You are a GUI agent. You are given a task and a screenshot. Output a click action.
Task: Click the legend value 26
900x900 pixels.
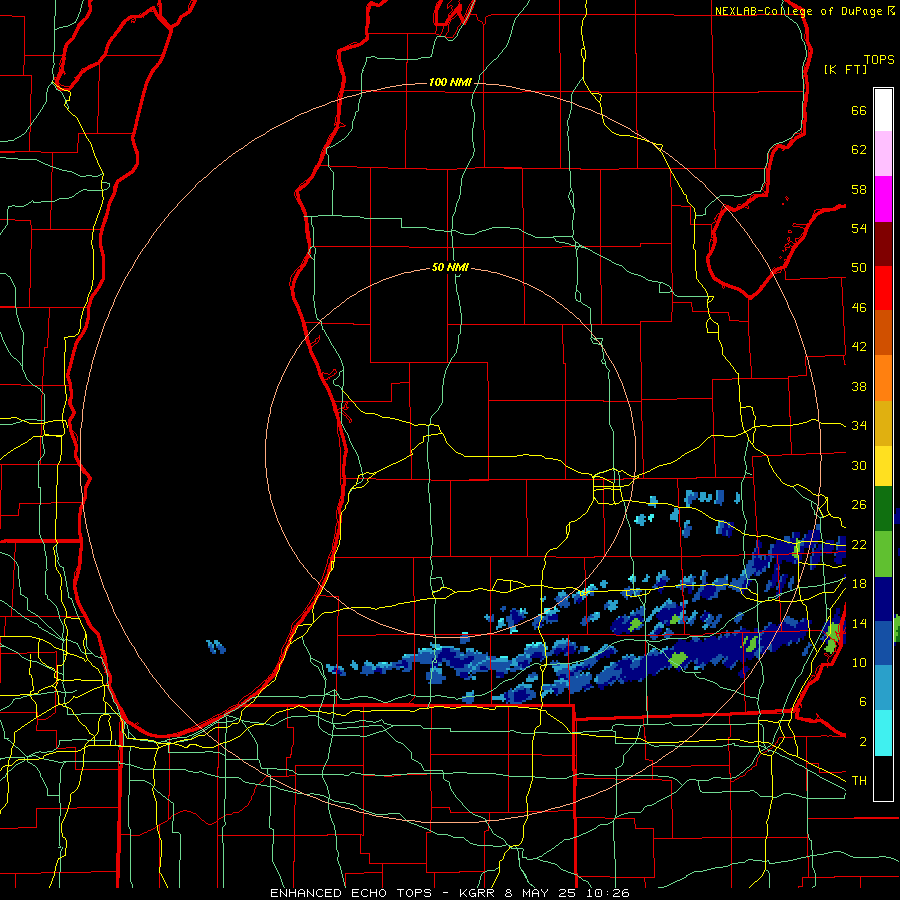859,505
